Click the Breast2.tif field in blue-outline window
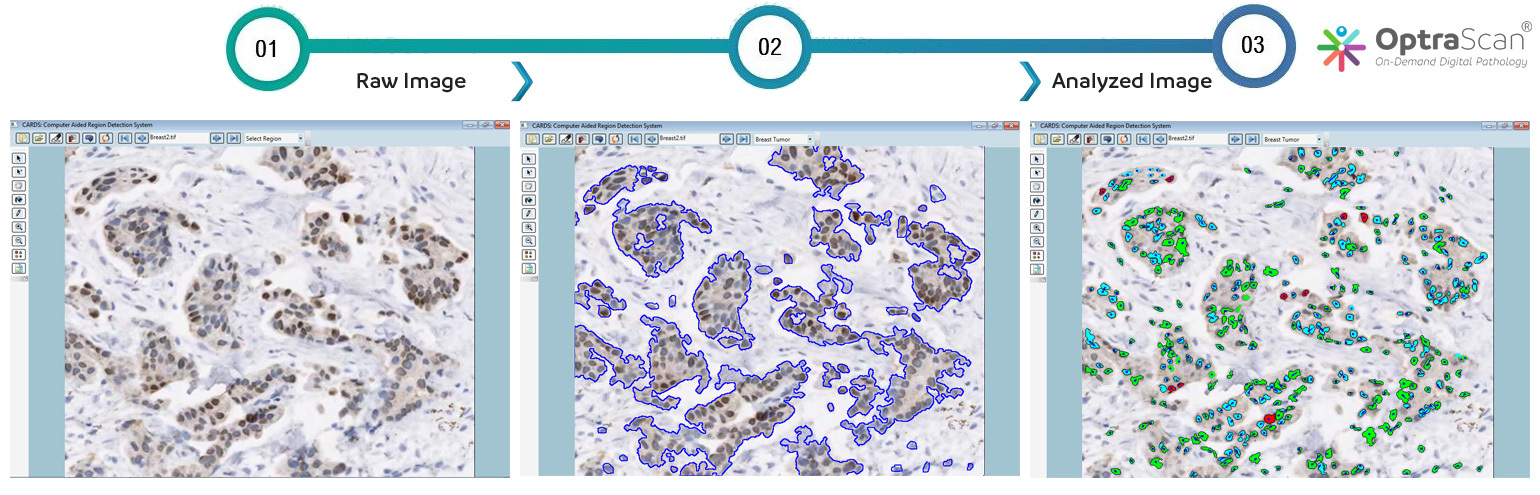1540x495 pixels. click(x=689, y=139)
